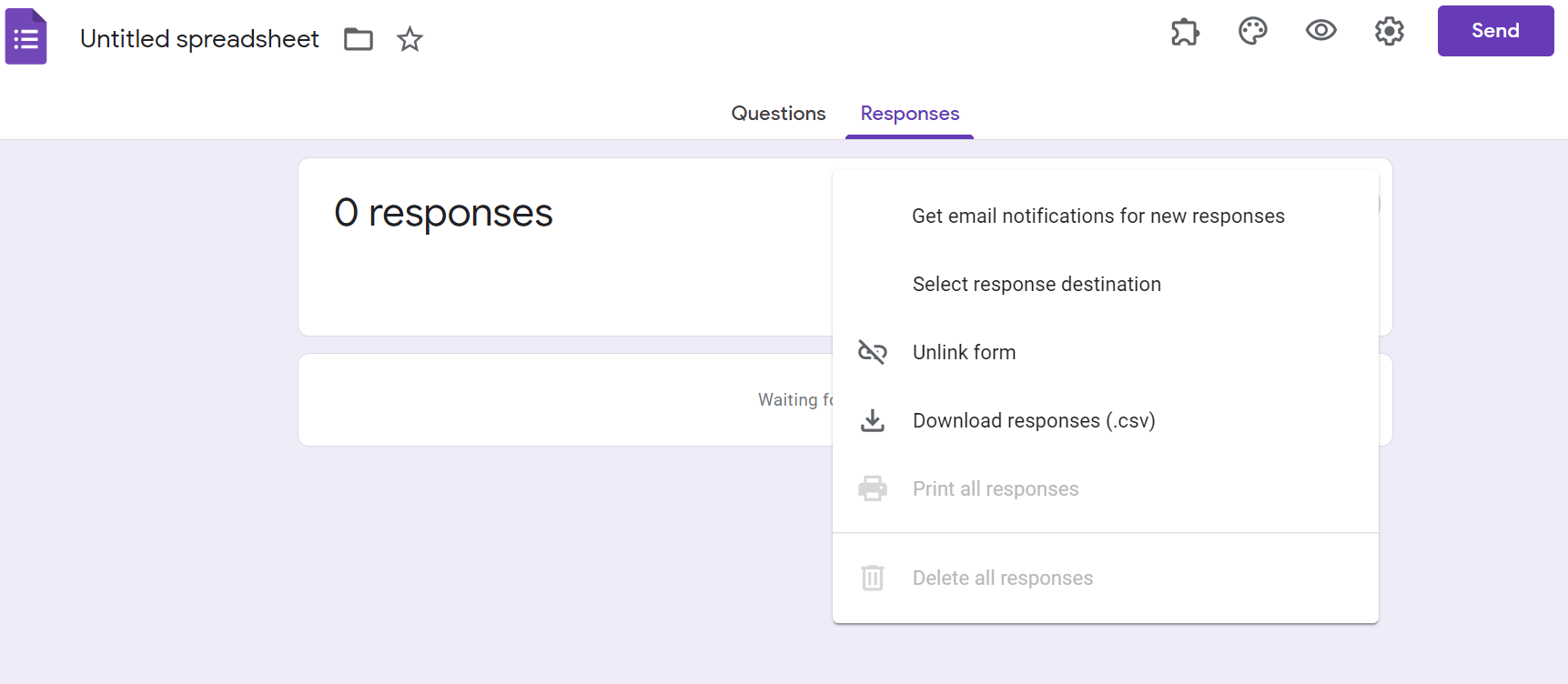Choose Get email notifications for new responses
Image resolution: width=1568 pixels, height=684 pixels.
coord(1098,216)
